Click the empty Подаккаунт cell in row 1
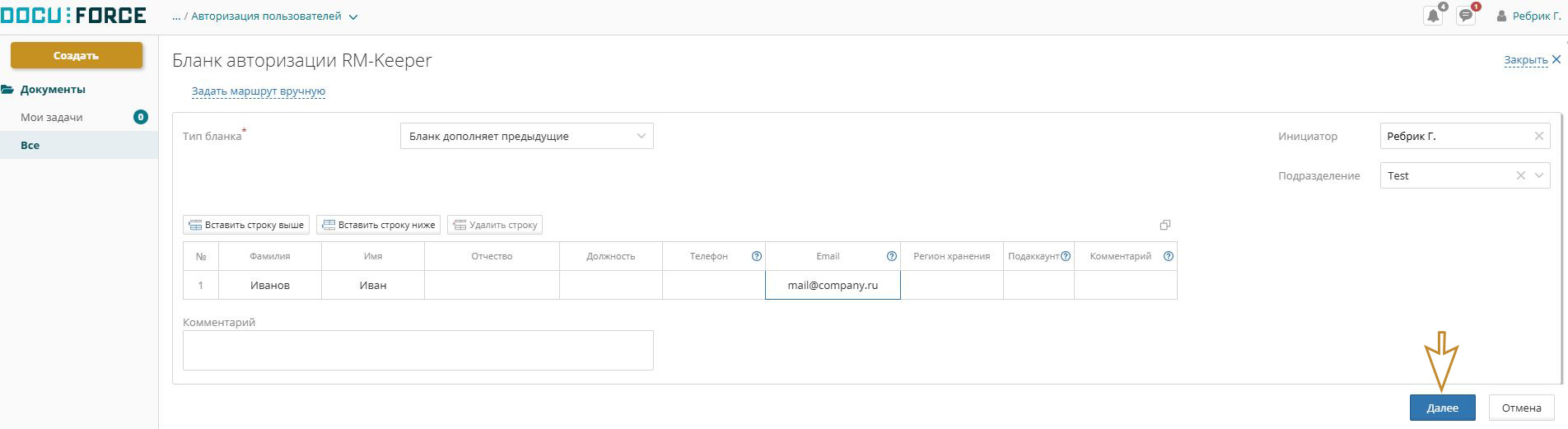This screenshot has width=1568, height=429. tap(1038, 285)
